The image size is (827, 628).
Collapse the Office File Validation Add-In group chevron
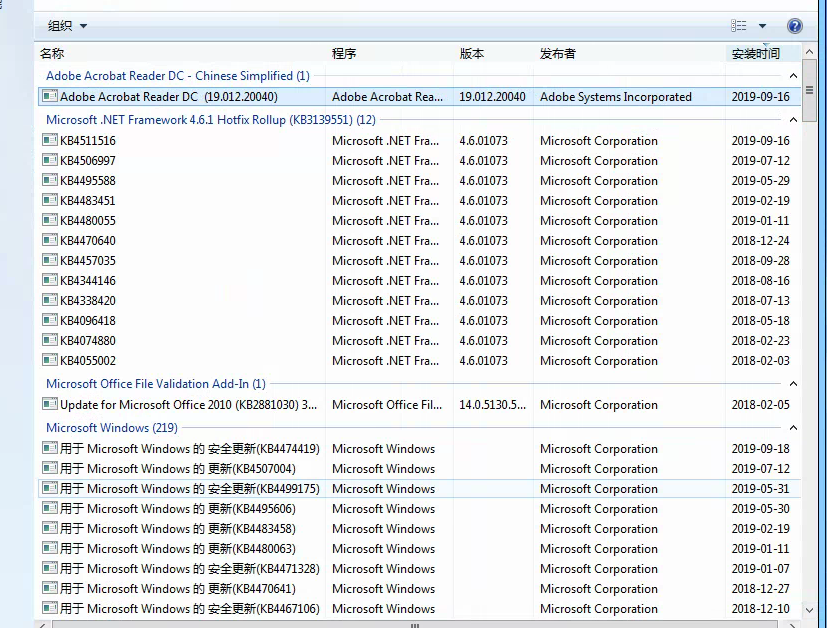pos(793,384)
